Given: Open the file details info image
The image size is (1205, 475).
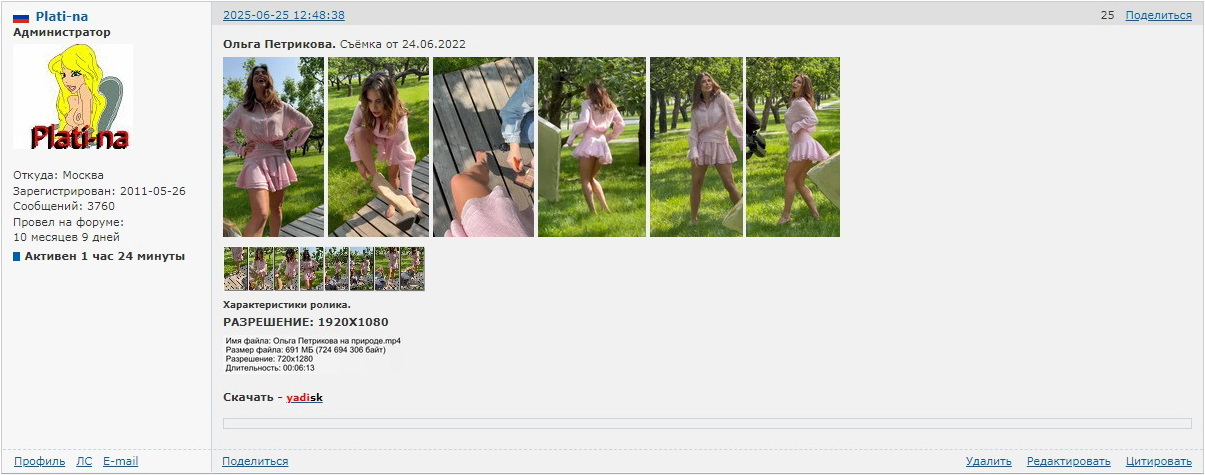Looking at the screenshot, I should (x=313, y=354).
